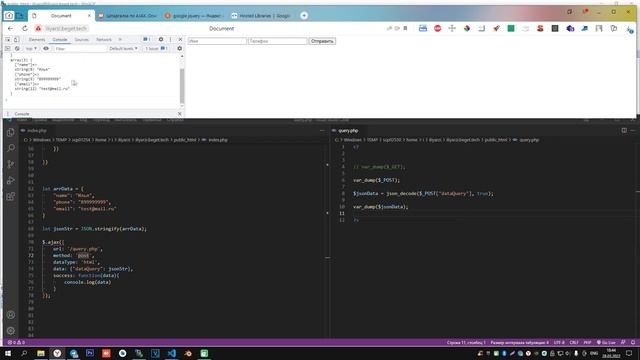
Task: Click the Отправить submit button
Action: click(x=322, y=41)
